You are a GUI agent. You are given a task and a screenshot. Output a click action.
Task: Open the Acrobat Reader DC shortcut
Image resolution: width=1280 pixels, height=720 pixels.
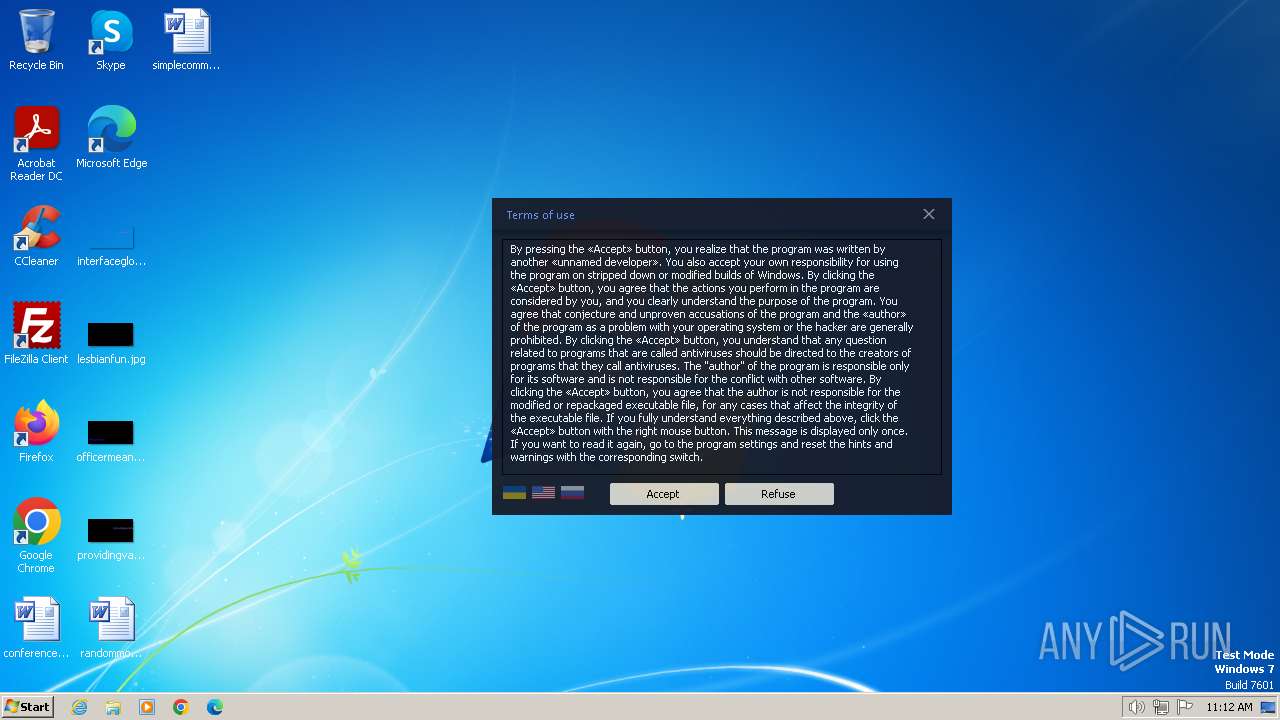click(x=36, y=144)
